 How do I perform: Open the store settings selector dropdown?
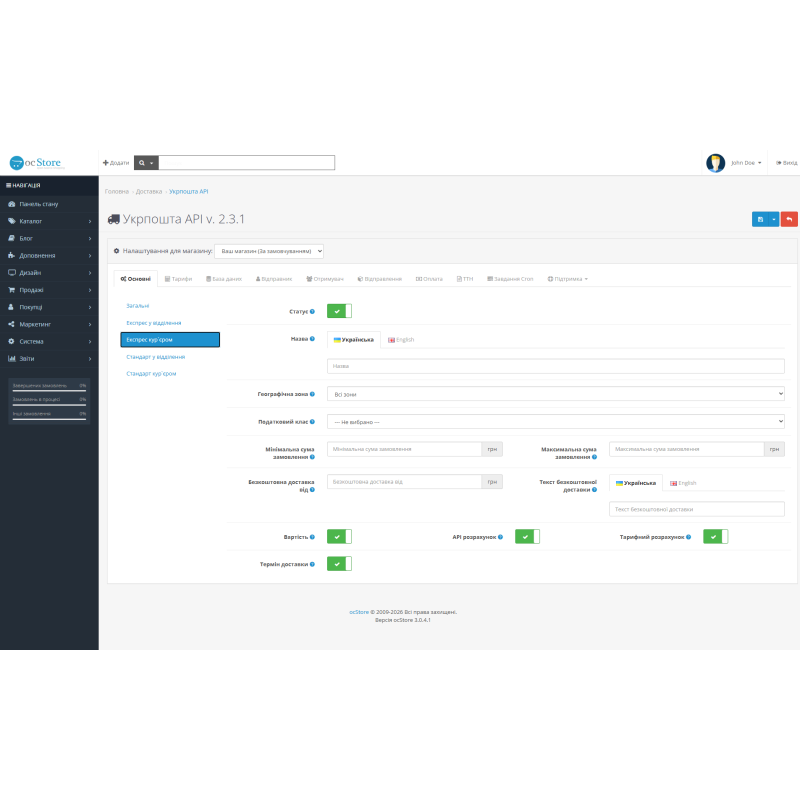tap(269, 251)
